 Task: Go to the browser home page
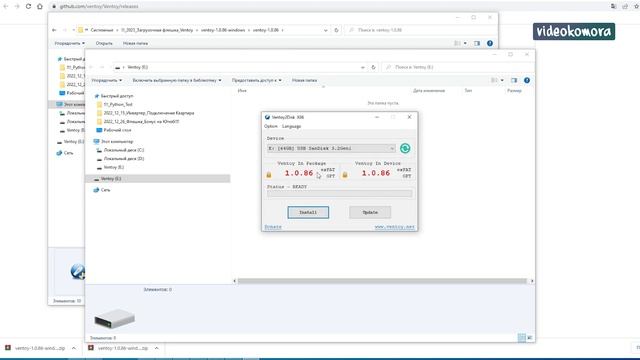click(x=40, y=6)
